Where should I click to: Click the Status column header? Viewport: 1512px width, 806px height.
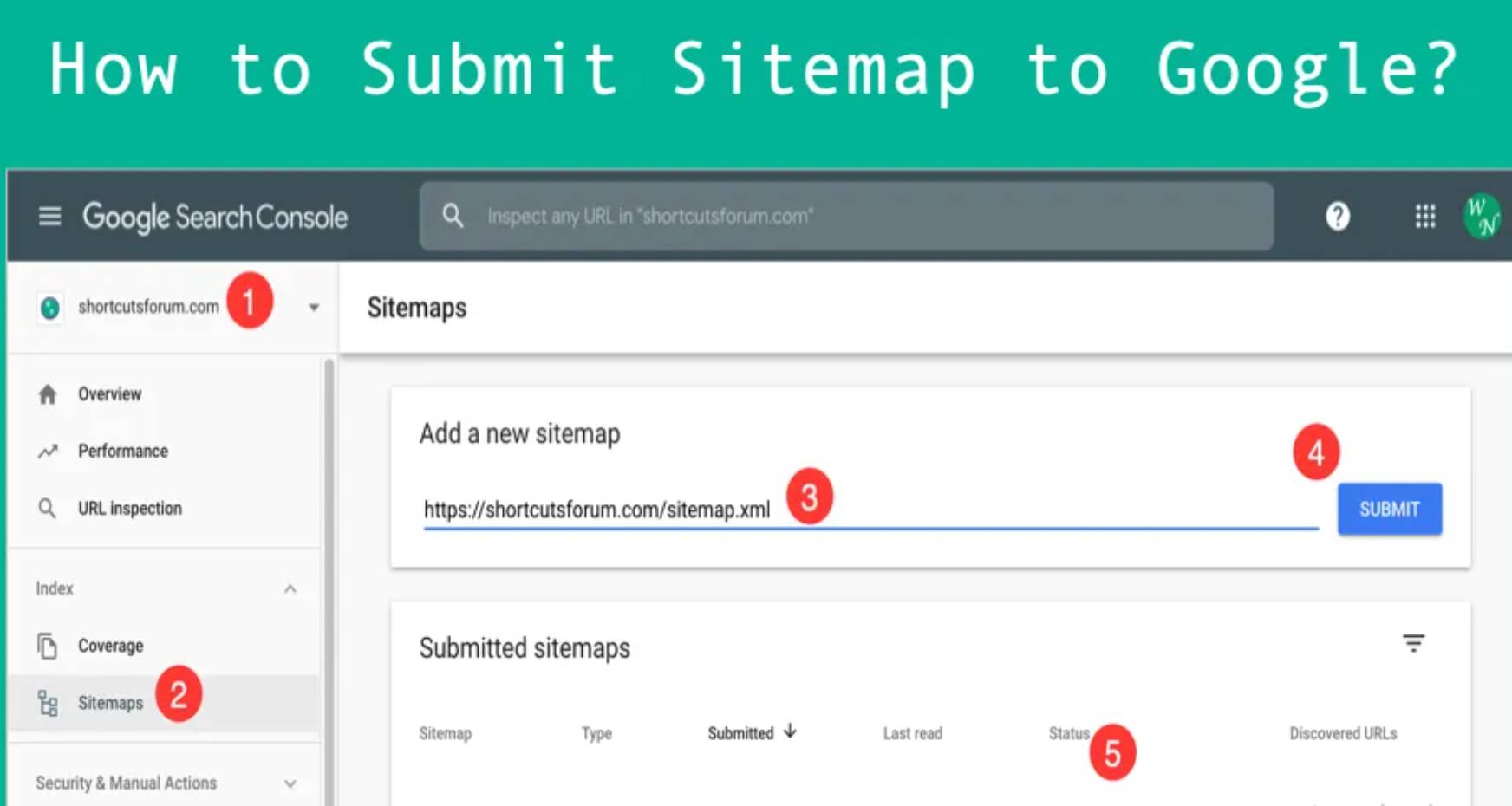coord(1069,733)
